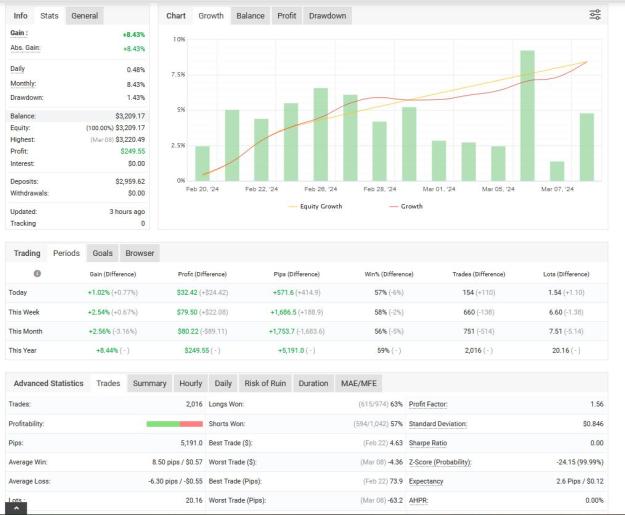Click the Profitability green-red bar

point(175,424)
